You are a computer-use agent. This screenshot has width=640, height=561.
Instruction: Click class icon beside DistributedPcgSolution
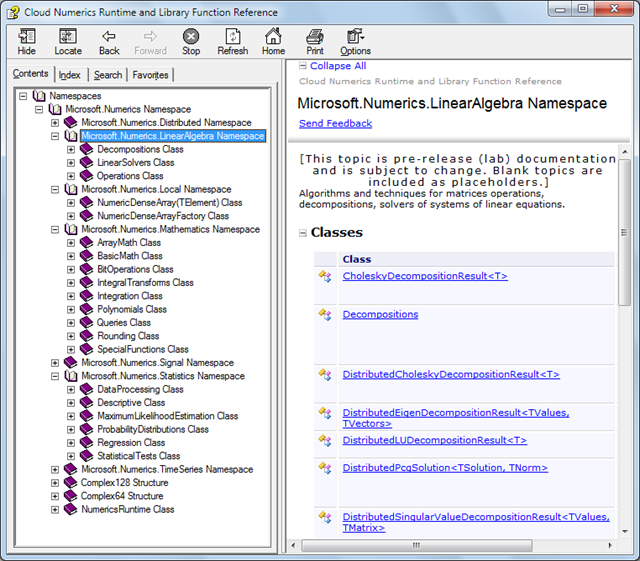(x=325, y=468)
